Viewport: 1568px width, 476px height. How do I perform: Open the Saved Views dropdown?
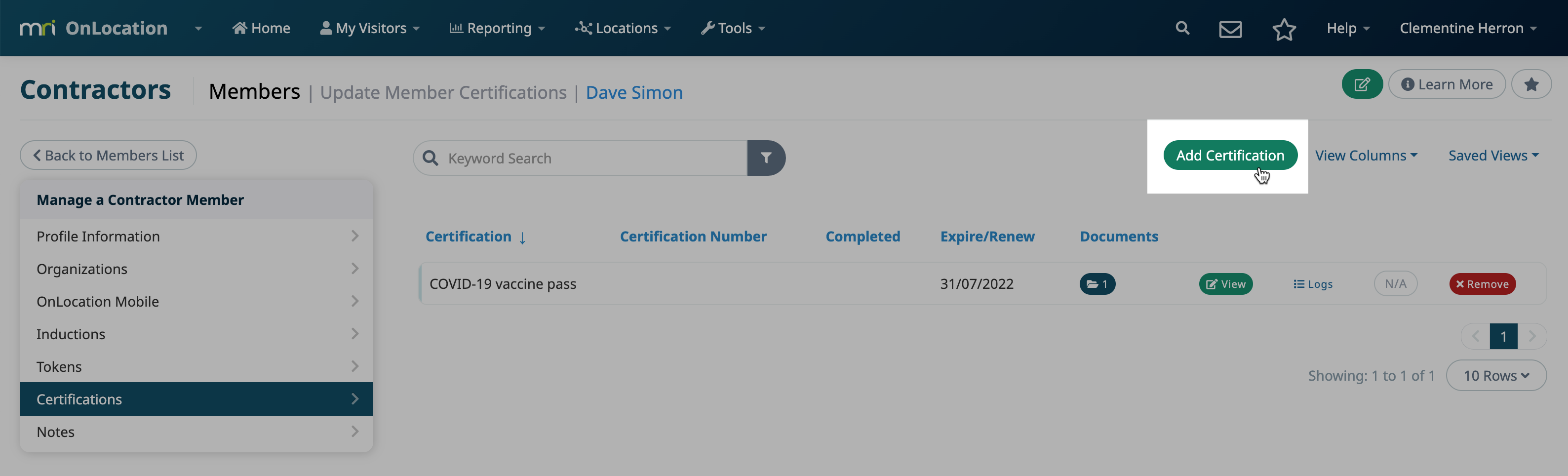coord(1493,155)
